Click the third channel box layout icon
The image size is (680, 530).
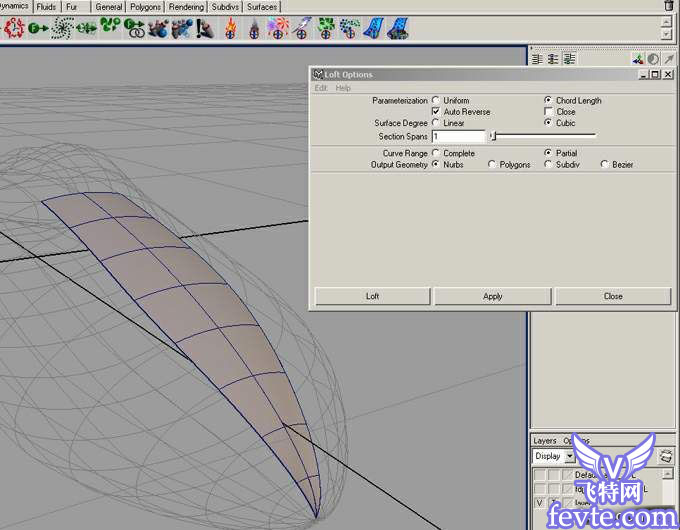pos(569,59)
